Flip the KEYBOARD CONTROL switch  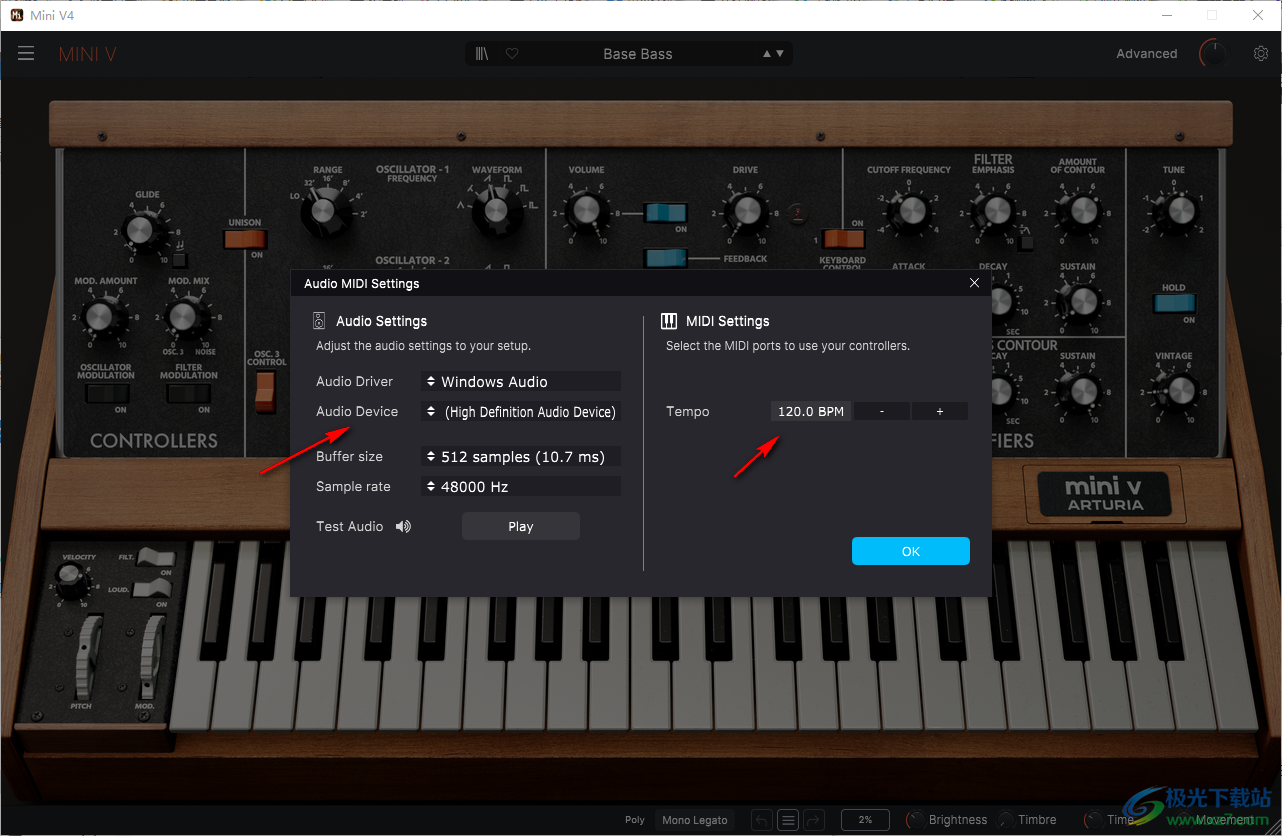841,238
